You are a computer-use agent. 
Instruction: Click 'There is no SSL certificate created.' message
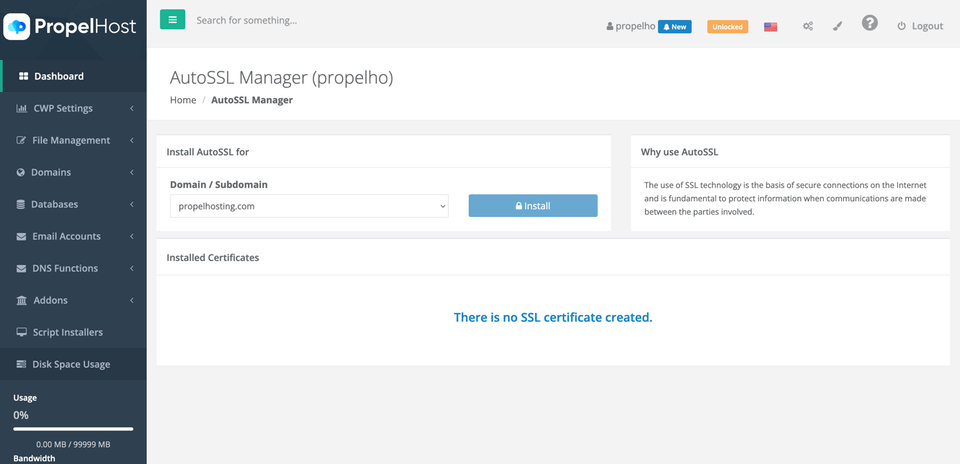pyautogui.click(x=553, y=318)
